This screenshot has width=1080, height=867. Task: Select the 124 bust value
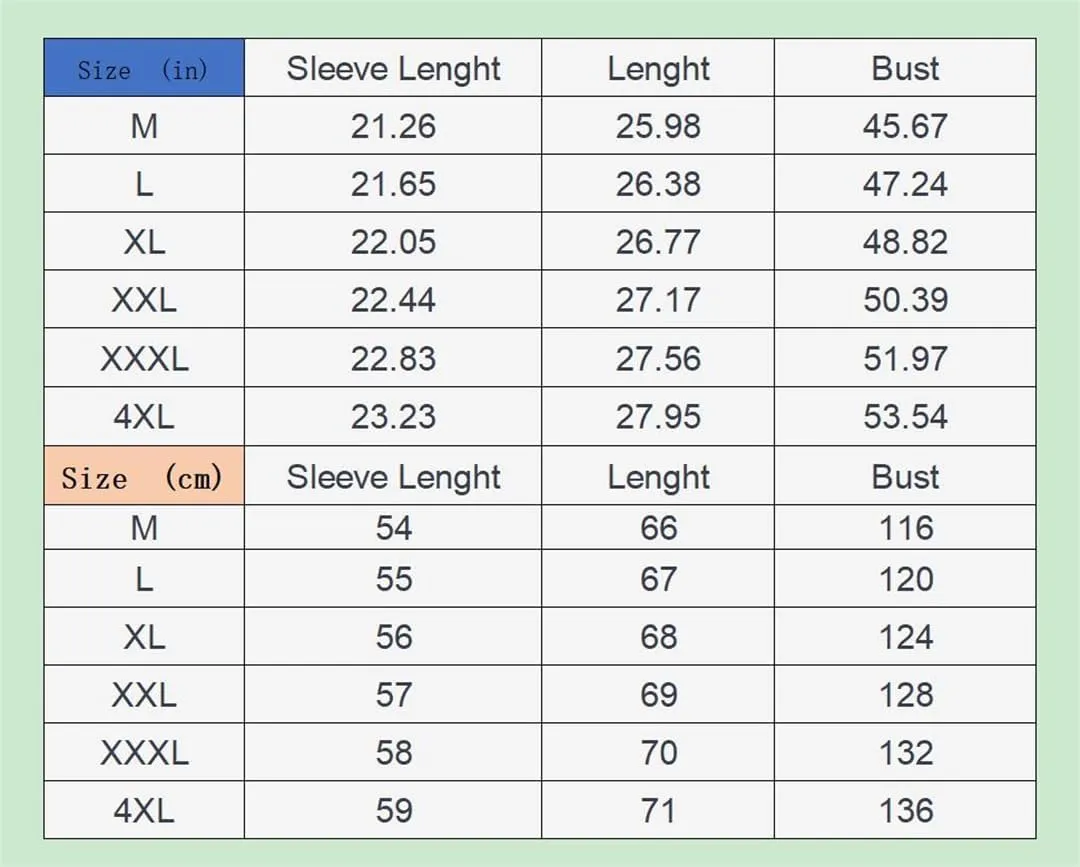pos(905,636)
